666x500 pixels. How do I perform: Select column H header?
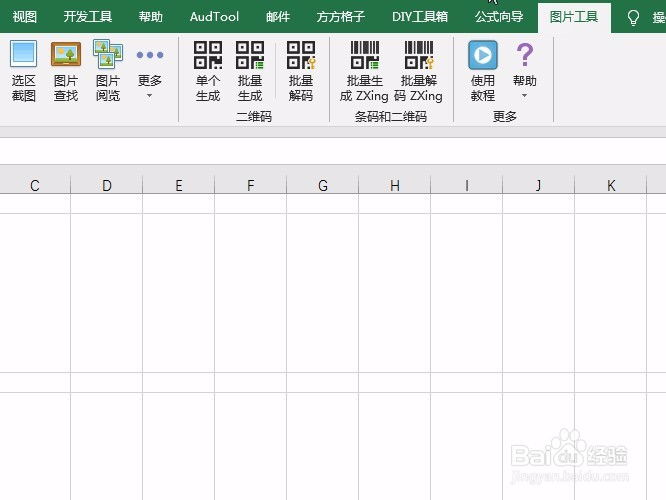(395, 185)
